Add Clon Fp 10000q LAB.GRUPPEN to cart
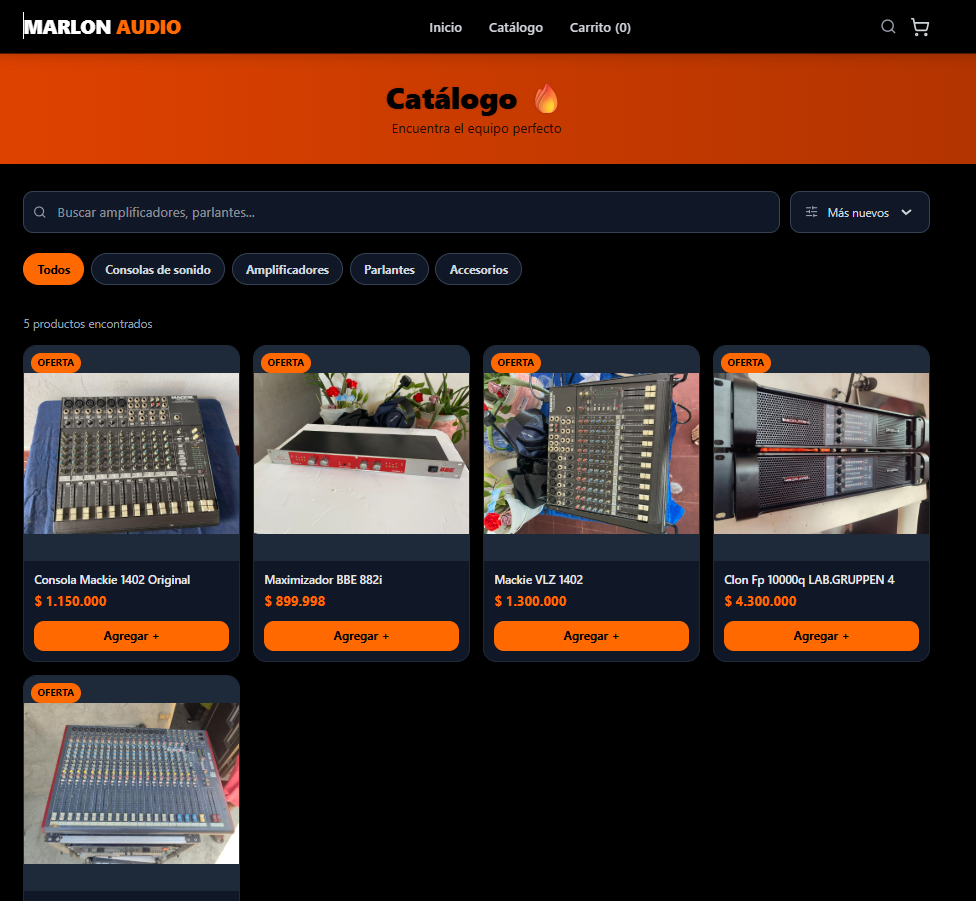The image size is (976, 901). (x=822, y=636)
